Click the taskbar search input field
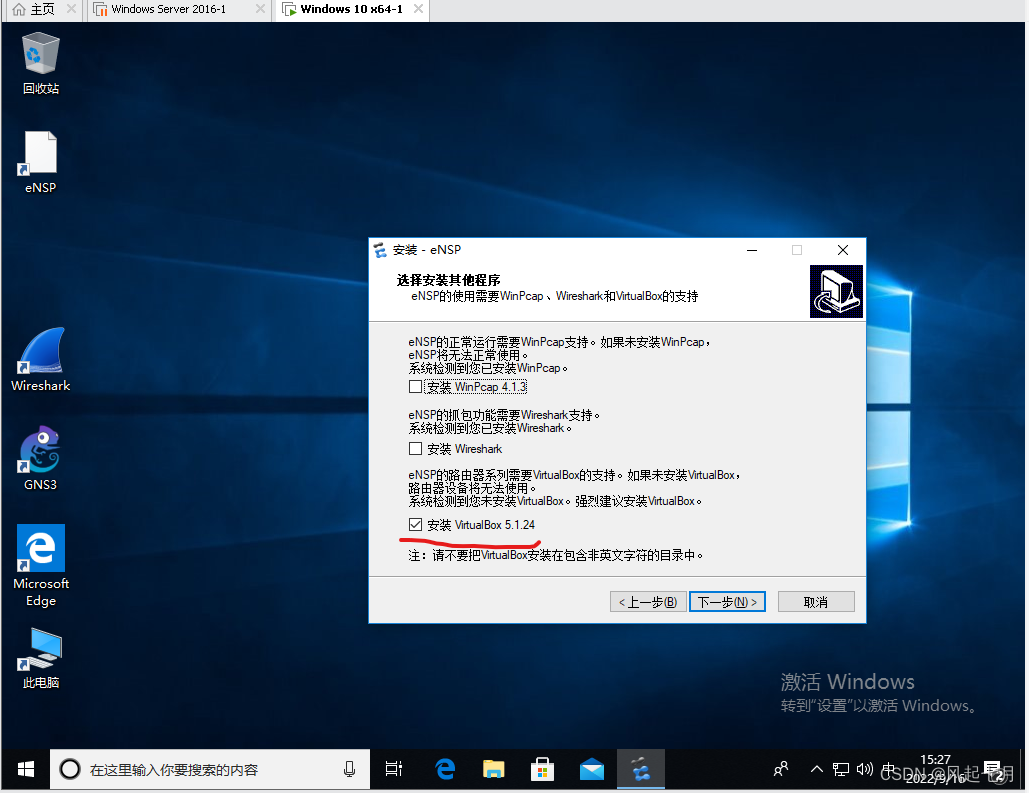Screen dimensions: 1029x793 pyautogui.click(x=210, y=769)
